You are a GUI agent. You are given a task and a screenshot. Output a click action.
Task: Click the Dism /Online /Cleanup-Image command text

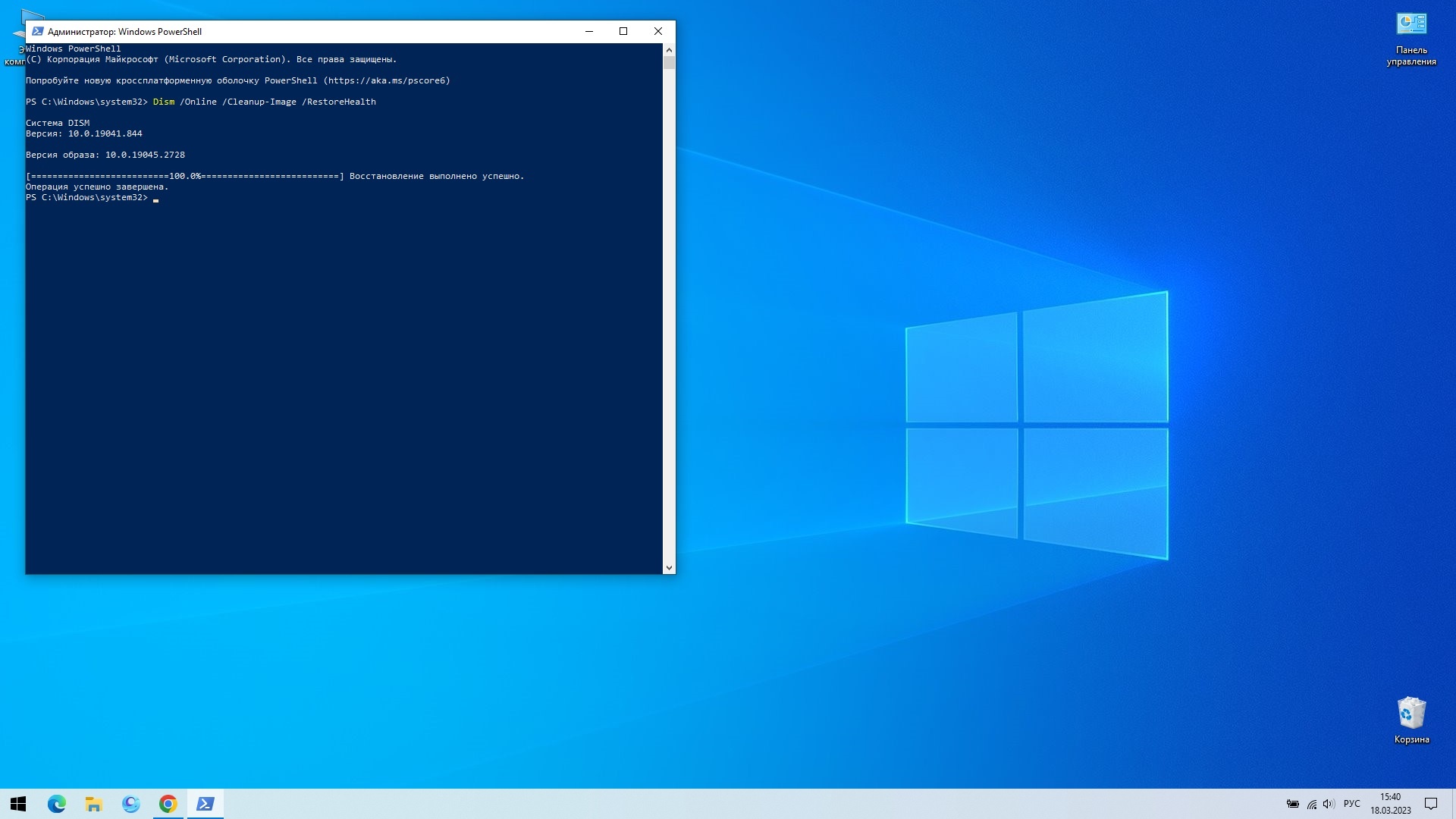click(264, 102)
